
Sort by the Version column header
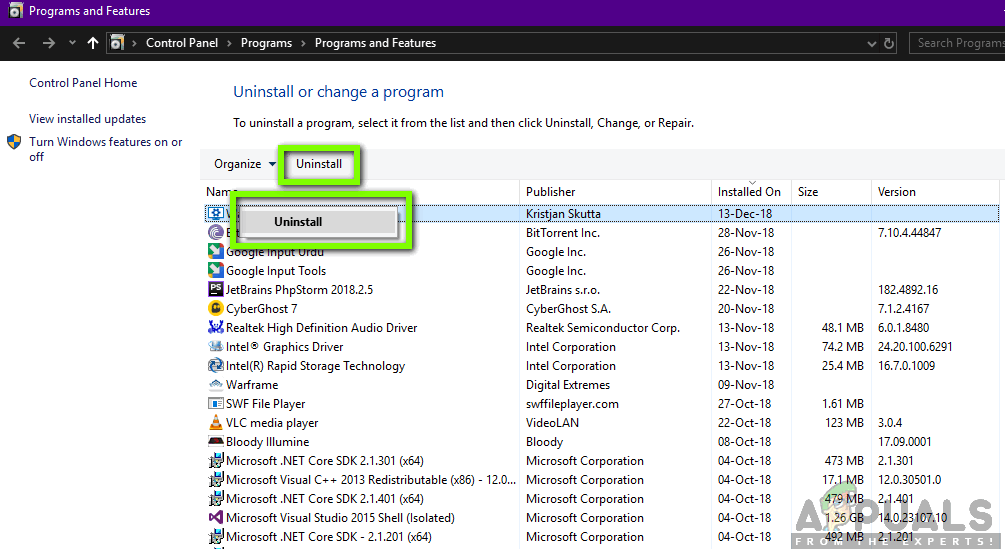[x=897, y=192]
